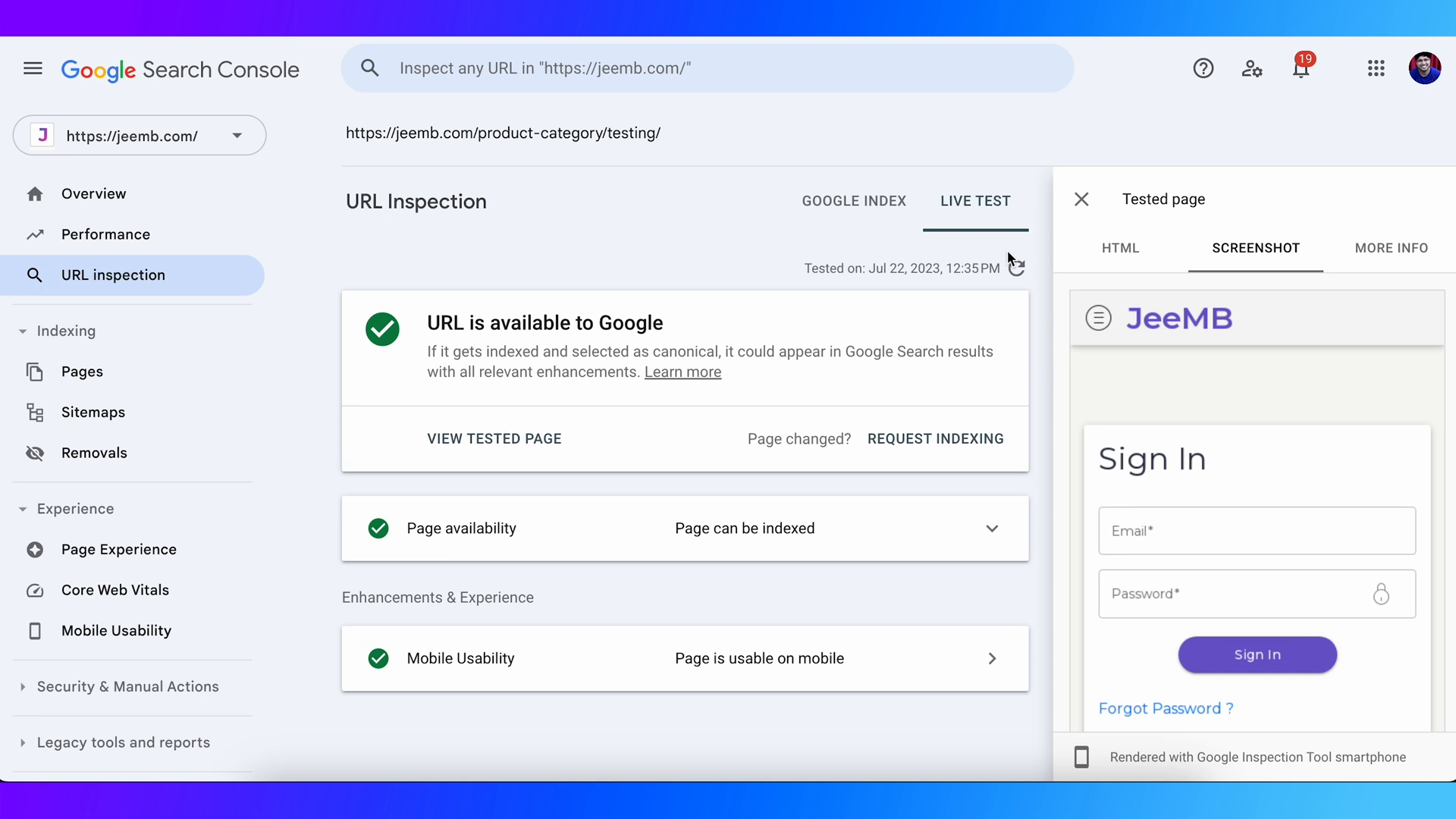Open the Mobile Usability details chevron
The width and height of the screenshot is (1456, 819).
click(992, 659)
